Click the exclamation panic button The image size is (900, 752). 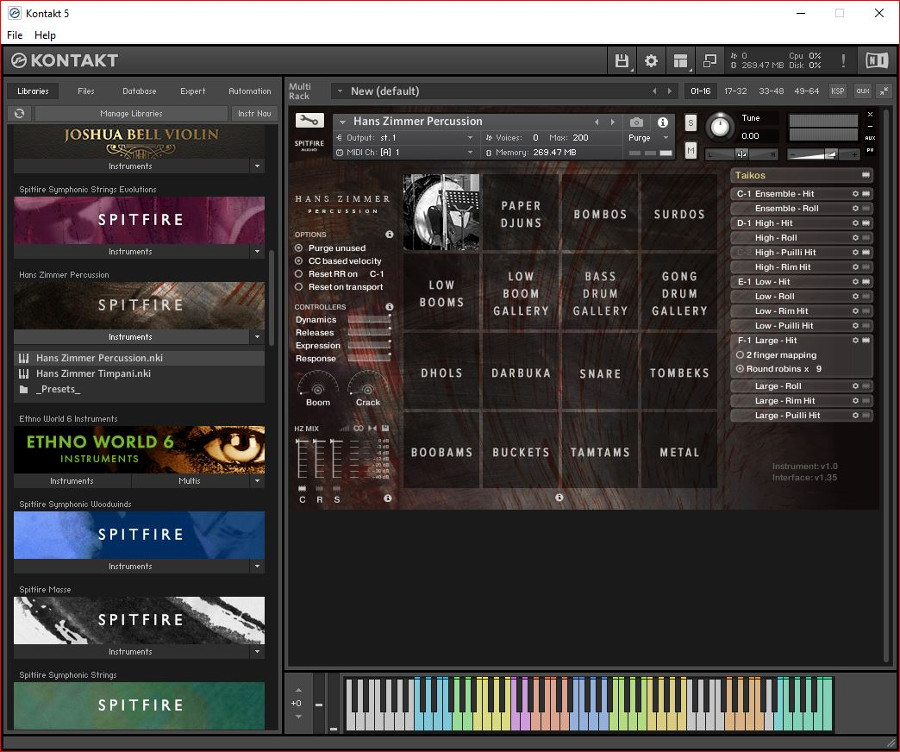[x=843, y=60]
